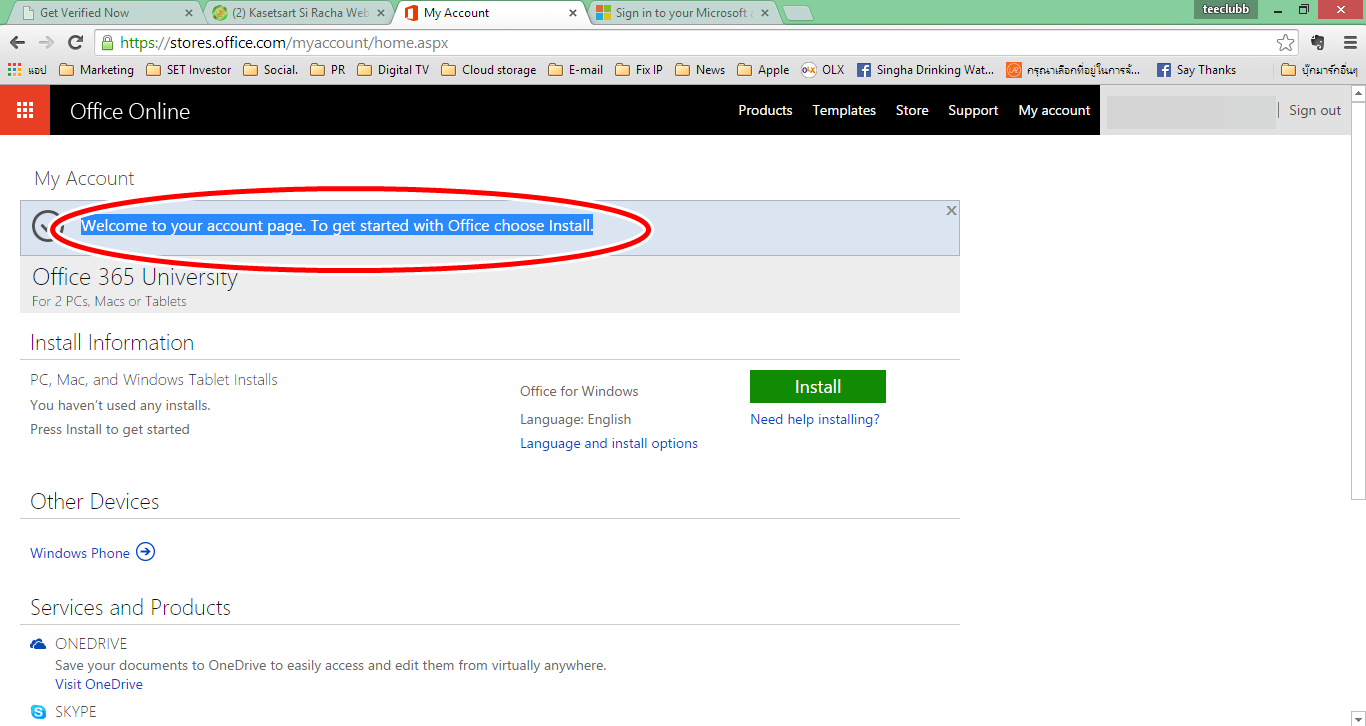This screenshot has width=1366, height=726.
Task: Bookmark this page with the star icon
Action: point(1285,43)
